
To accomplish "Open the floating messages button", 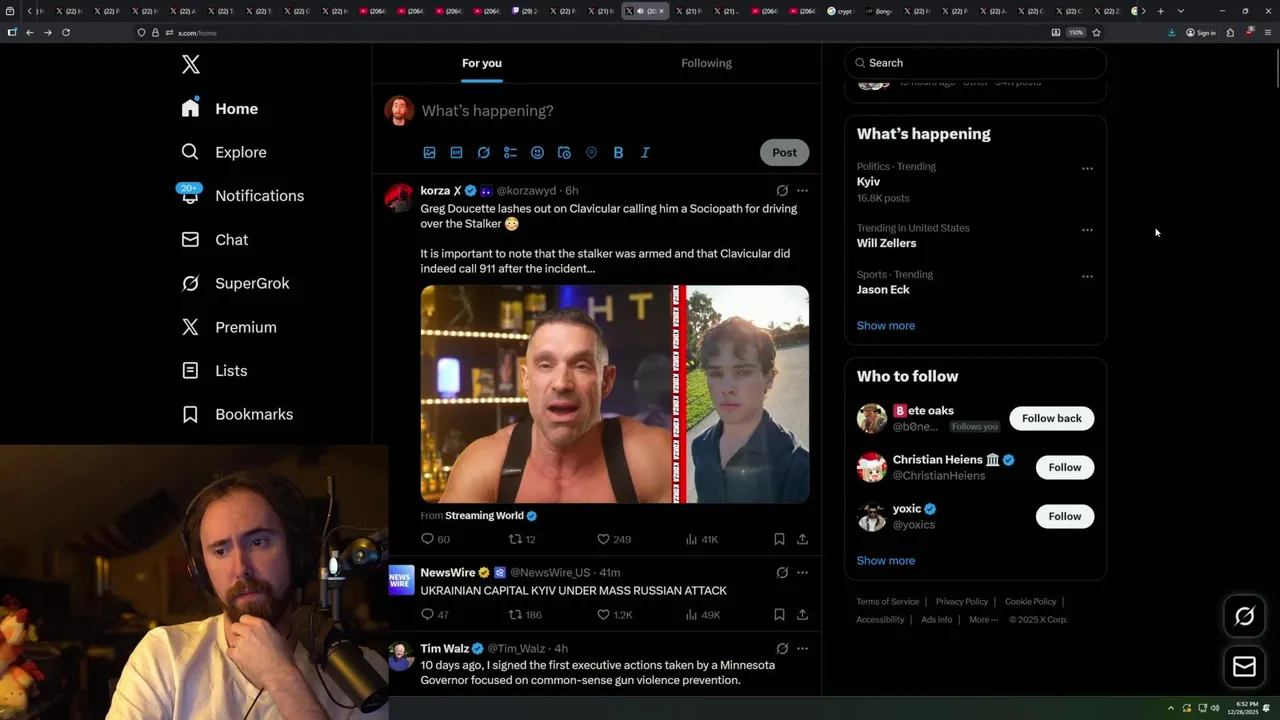I will point(1245,666).
